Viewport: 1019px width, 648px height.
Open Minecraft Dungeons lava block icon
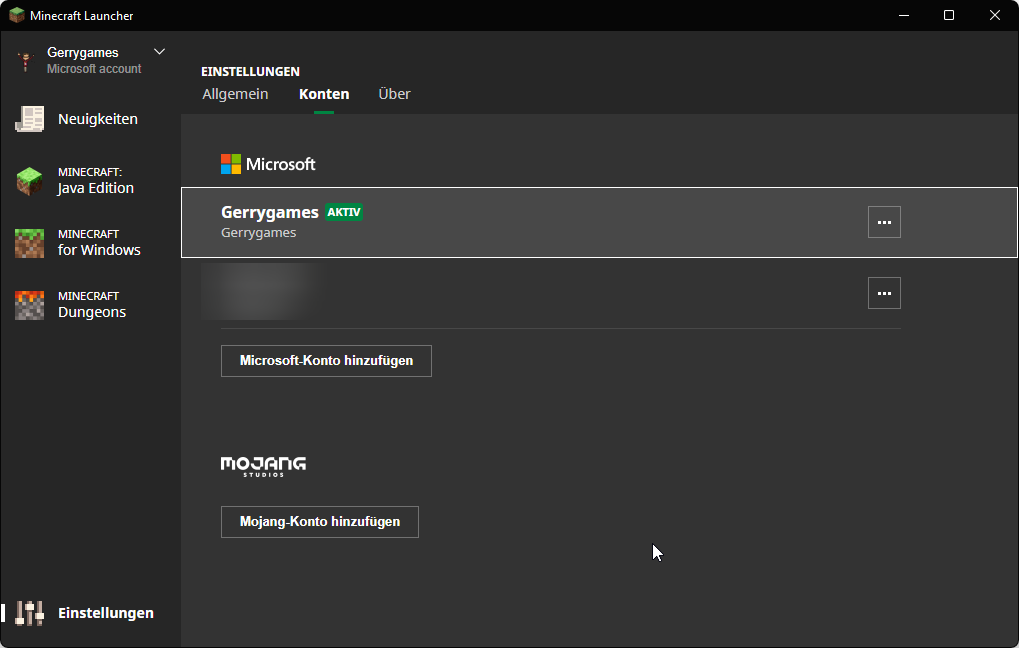coord(30,305)
